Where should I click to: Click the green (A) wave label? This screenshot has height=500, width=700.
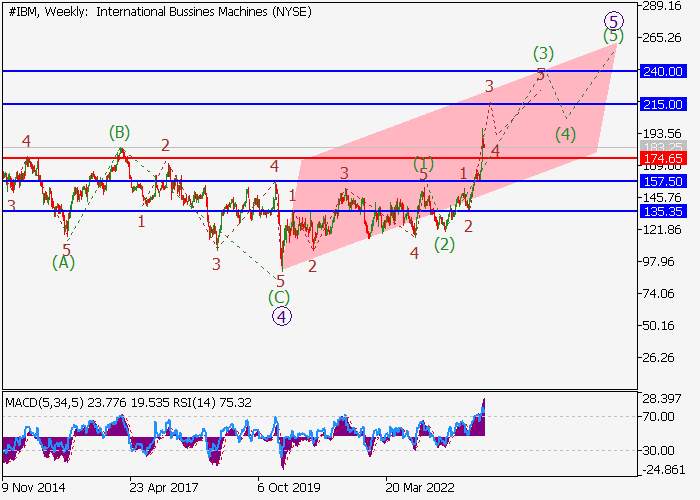[x=63, y=262]
